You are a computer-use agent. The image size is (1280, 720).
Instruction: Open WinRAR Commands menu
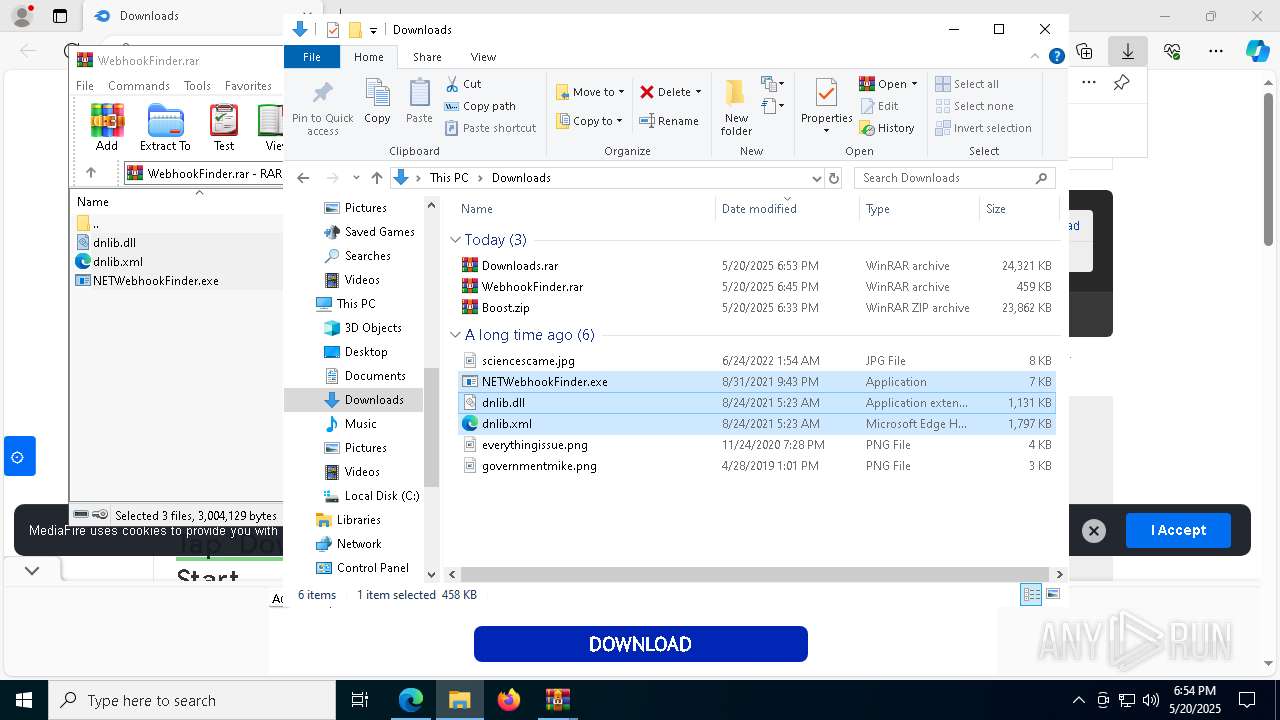tap(139, 86)
